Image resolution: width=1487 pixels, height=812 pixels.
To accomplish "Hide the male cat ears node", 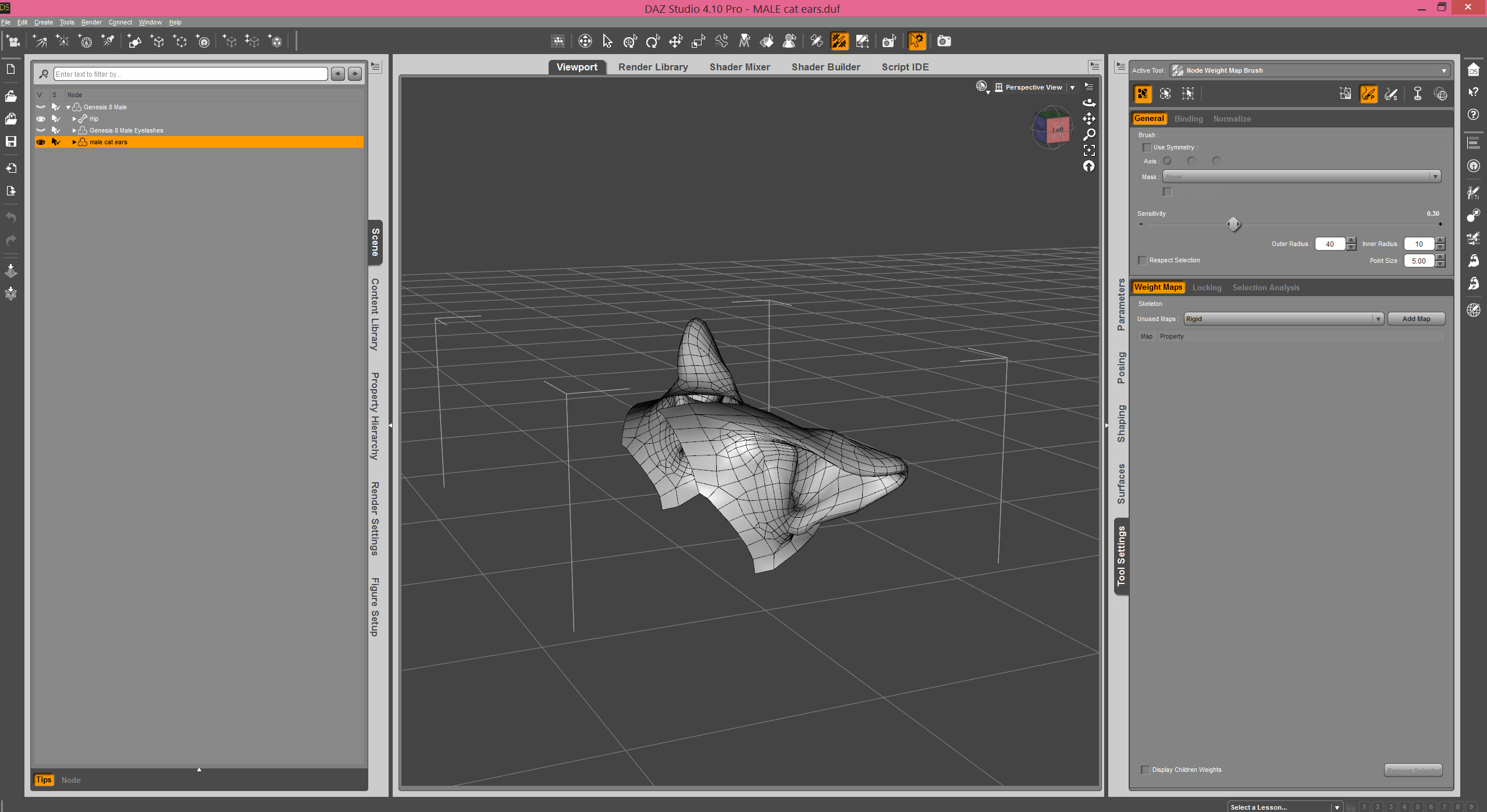I will [41, 142].
